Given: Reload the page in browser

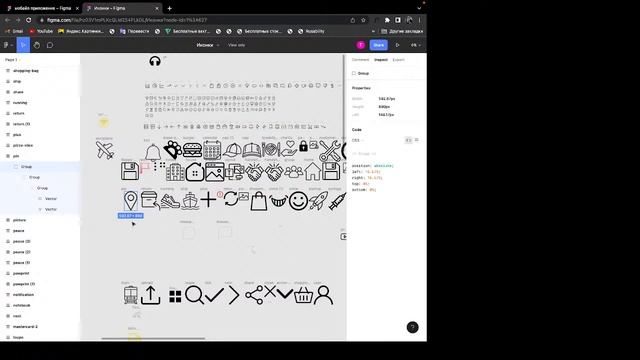Looking at the screenshot, I should [x=29, y=20].
